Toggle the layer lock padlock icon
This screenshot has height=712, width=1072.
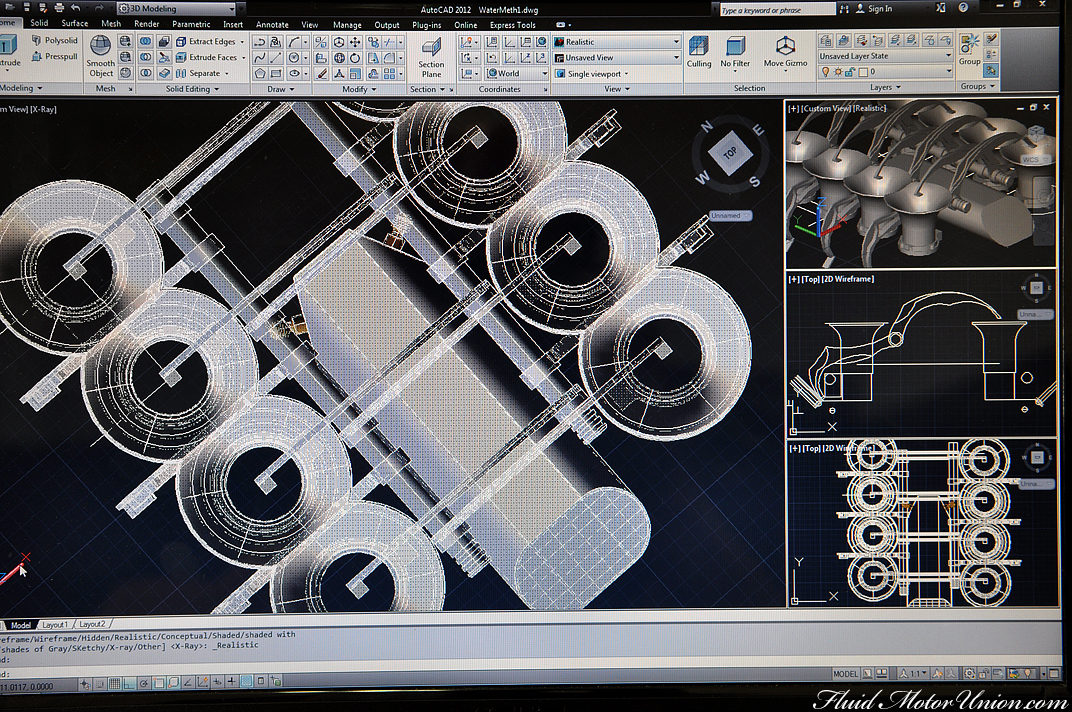click(x=851, y=72)
